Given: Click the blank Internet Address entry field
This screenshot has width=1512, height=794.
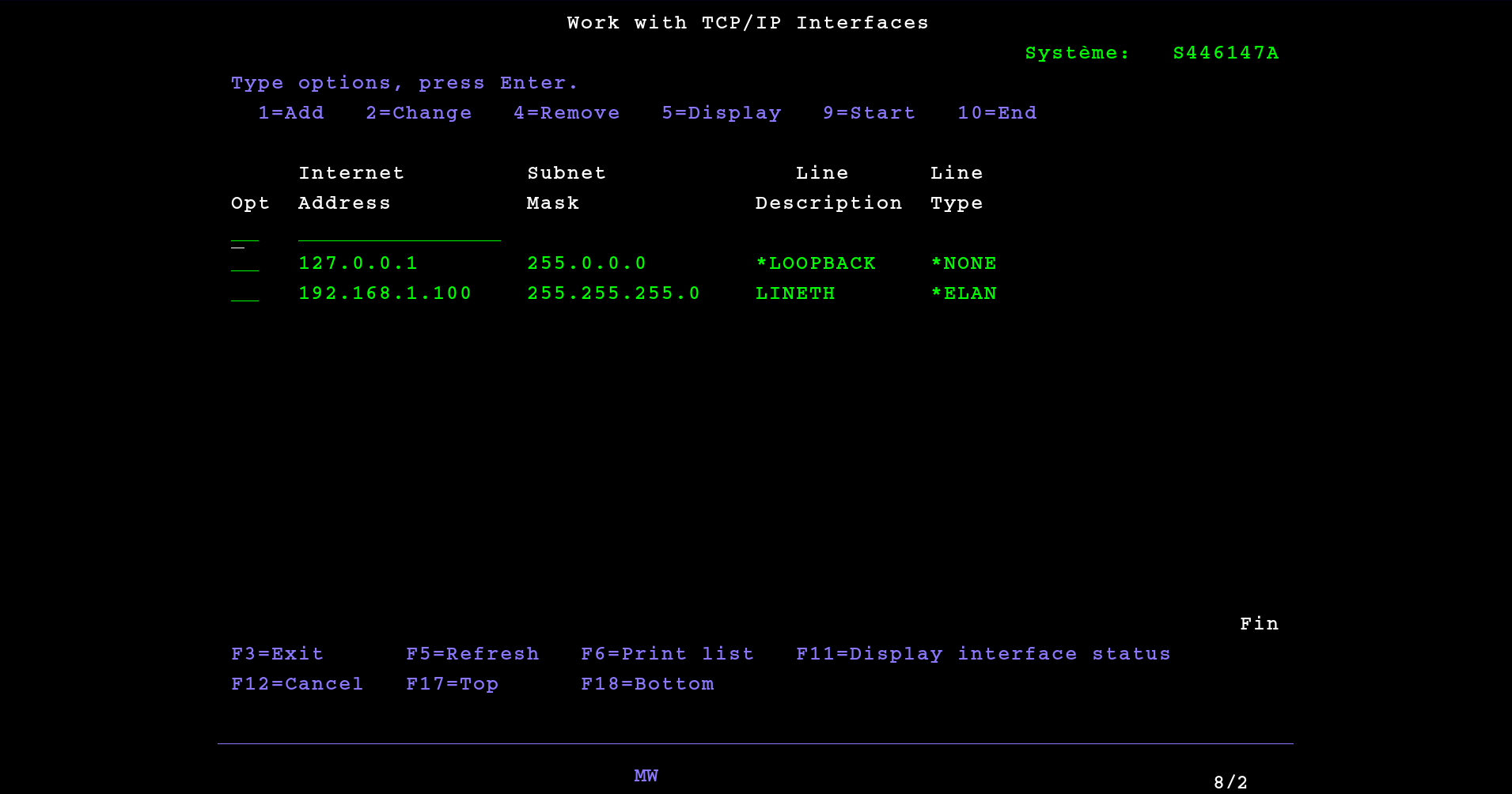Looking at the screenshot, I should [x=399, y=233].
